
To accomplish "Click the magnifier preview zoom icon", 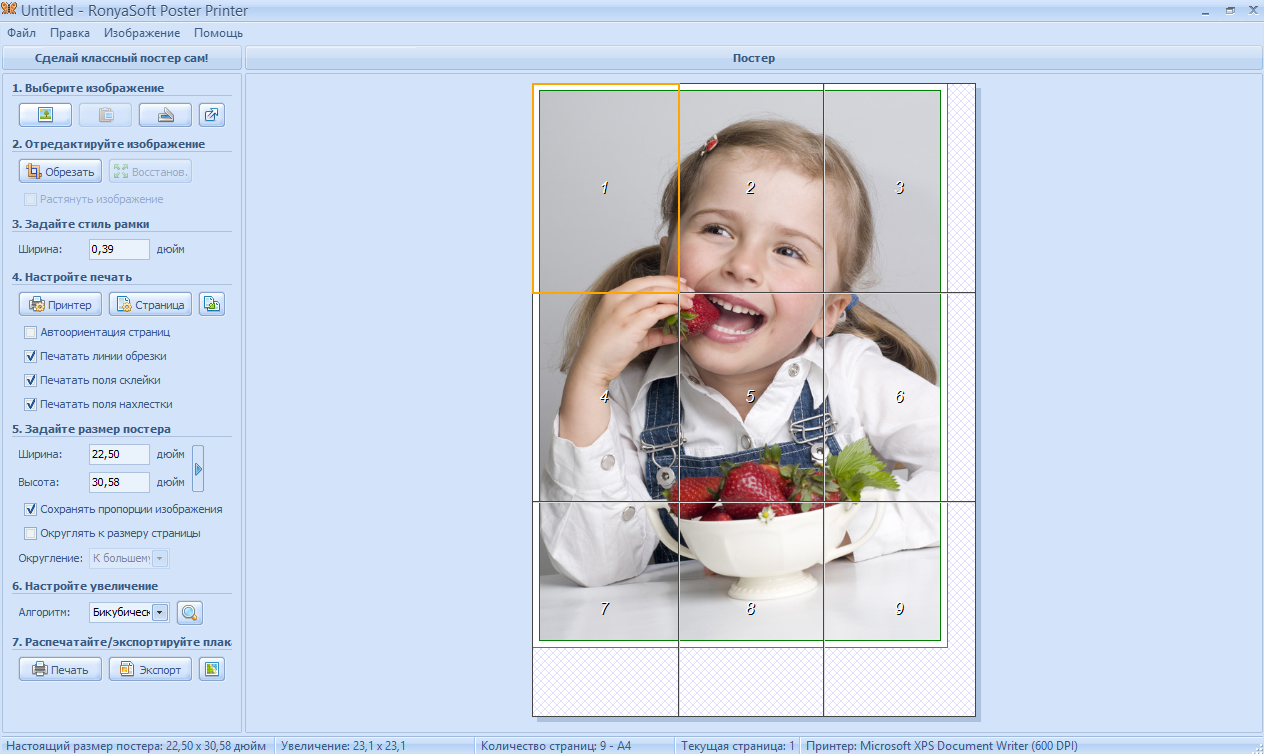I will [x=190, y=612].
